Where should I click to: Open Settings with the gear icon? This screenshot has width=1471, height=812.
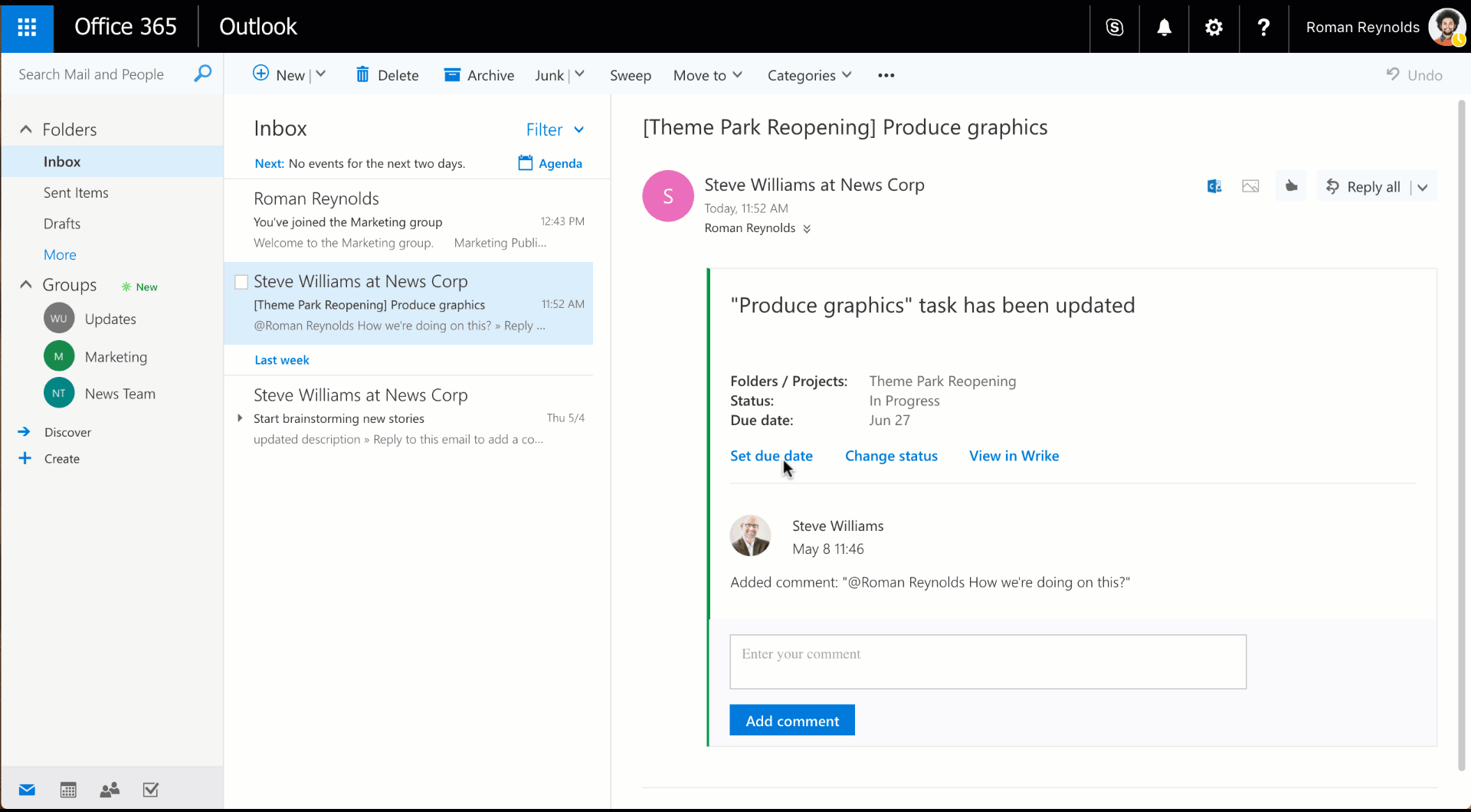click(1214, 28)
